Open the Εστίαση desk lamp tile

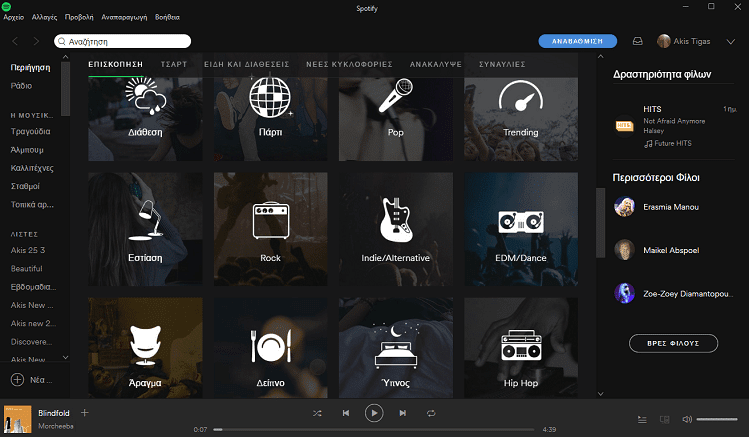(x=145, y=229)
